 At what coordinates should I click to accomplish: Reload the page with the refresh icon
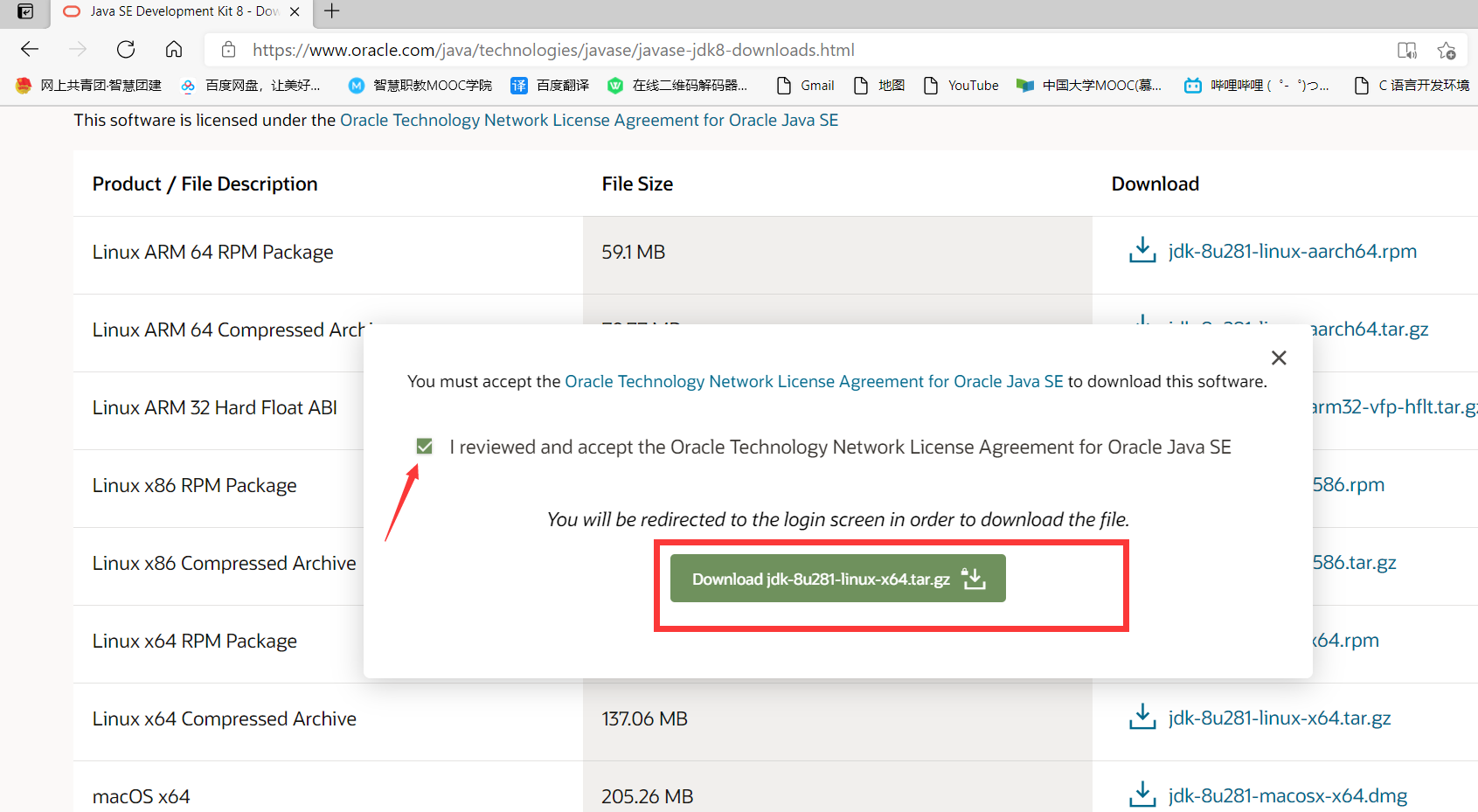pos(126,49)
